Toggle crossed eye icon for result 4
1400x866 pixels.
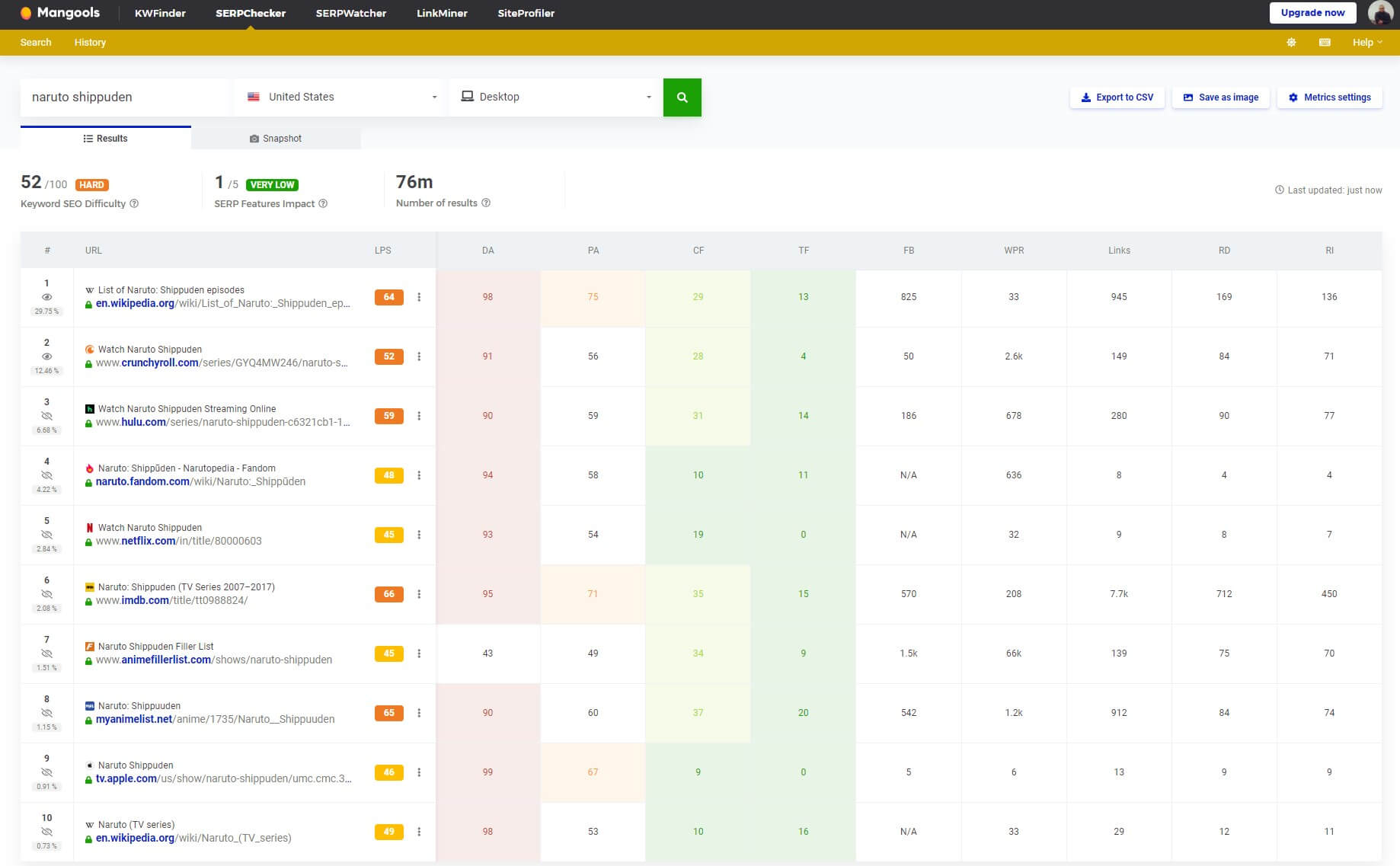46,475
